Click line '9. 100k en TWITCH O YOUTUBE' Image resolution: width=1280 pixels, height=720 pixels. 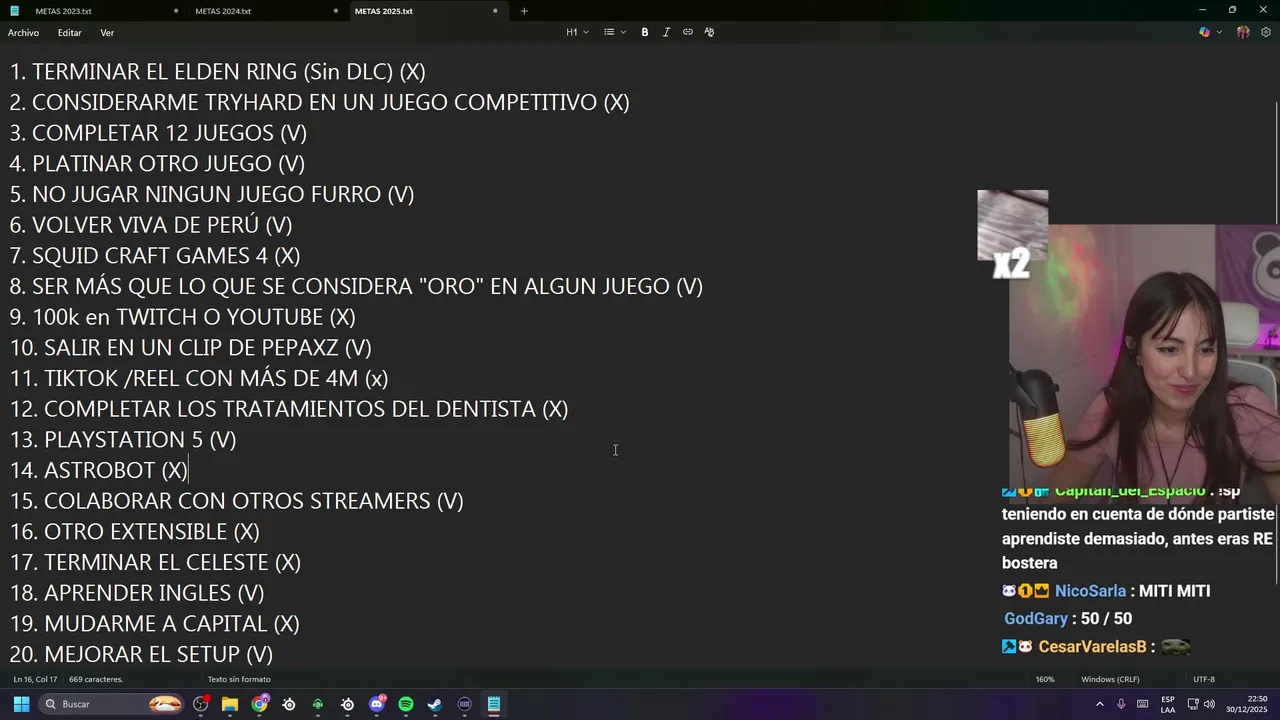pos(182,317)
